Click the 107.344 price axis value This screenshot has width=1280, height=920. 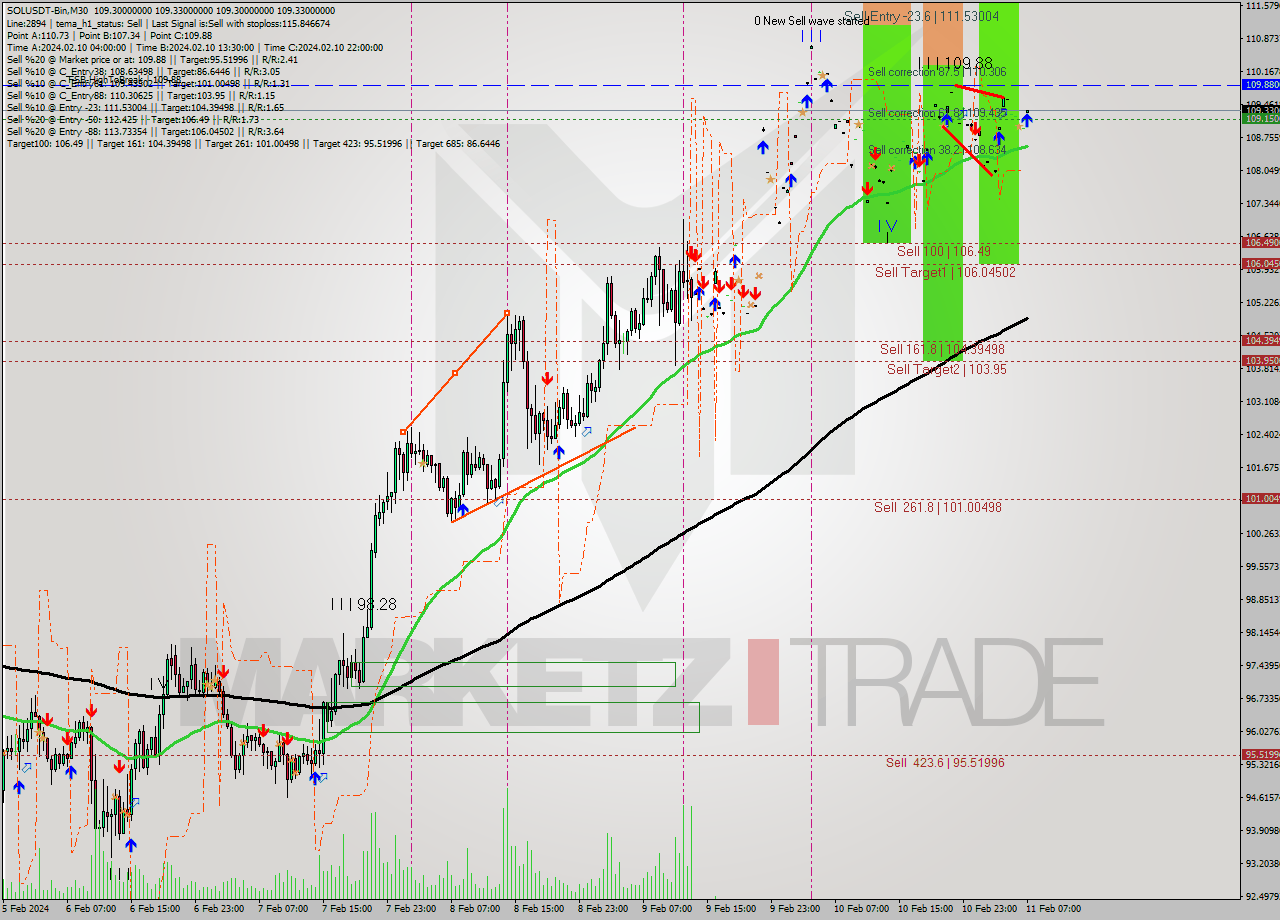point(1262,204)
